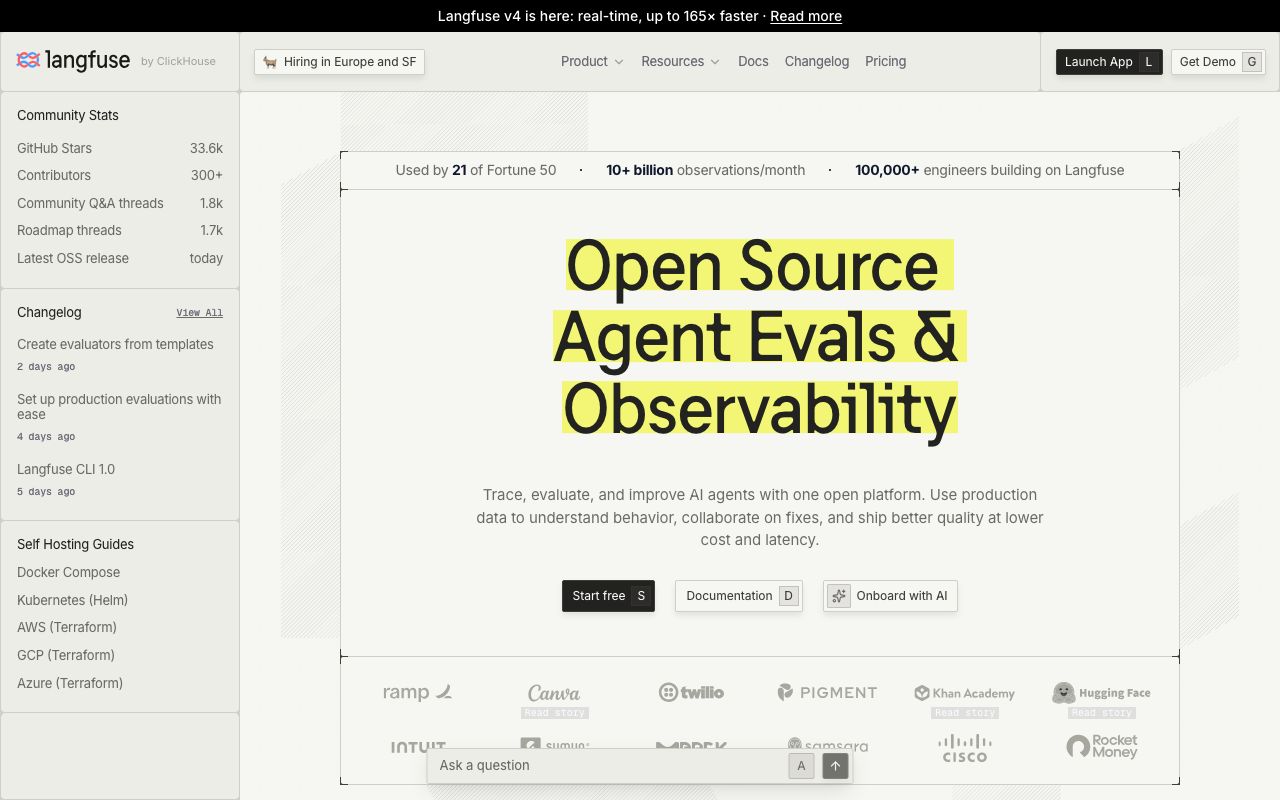
Task: Open Set up production evaluations entry
Action: (119, 416)
